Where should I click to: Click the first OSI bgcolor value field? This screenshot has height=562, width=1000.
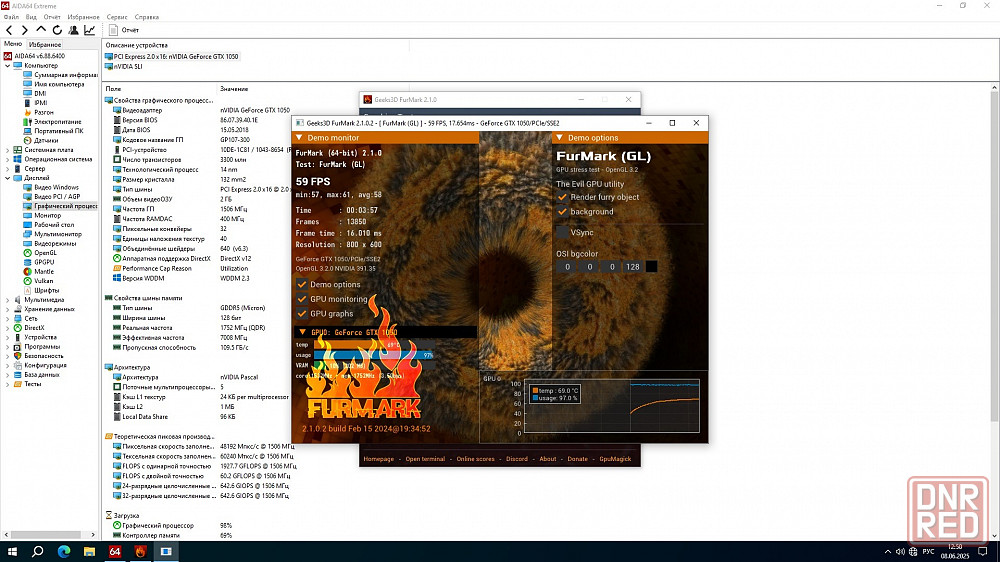(x=567, y=267)
